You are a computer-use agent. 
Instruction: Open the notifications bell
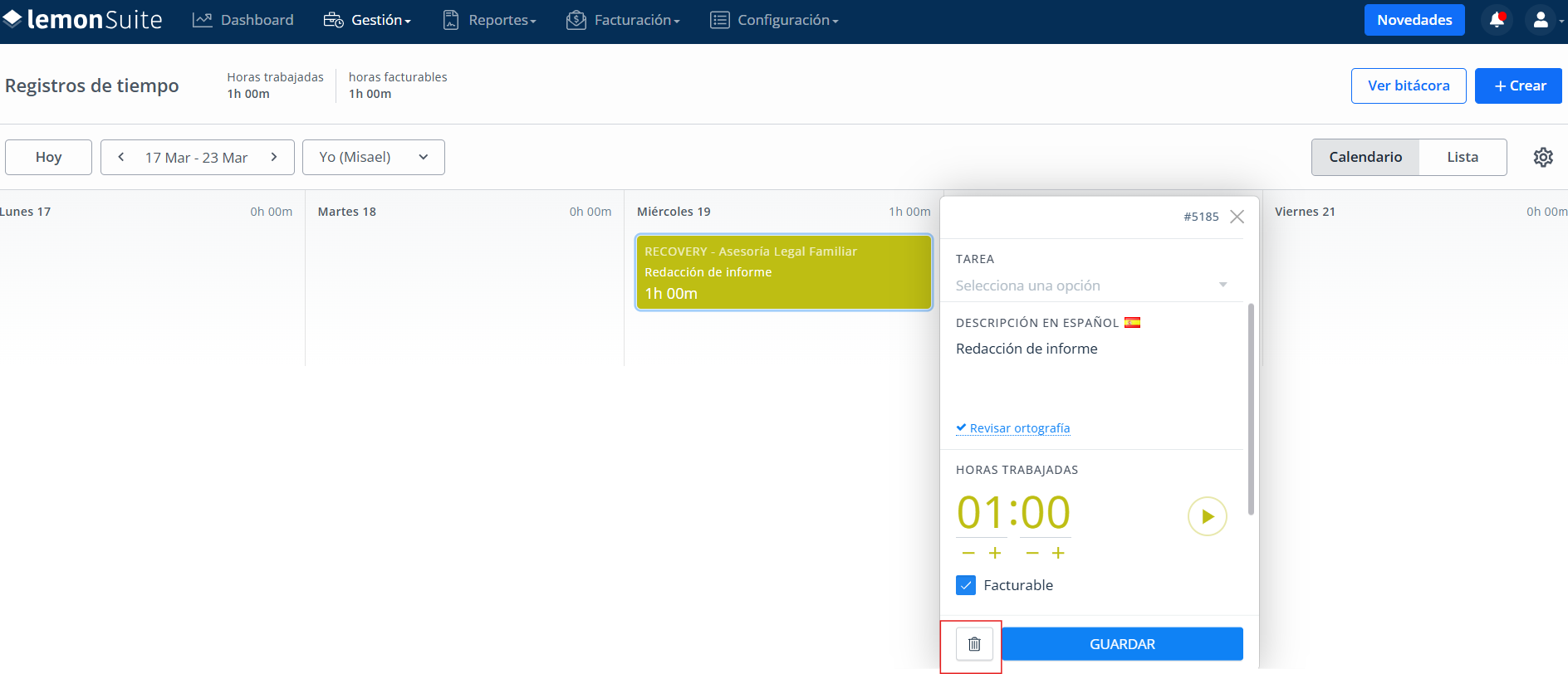tap(1497, 20)
